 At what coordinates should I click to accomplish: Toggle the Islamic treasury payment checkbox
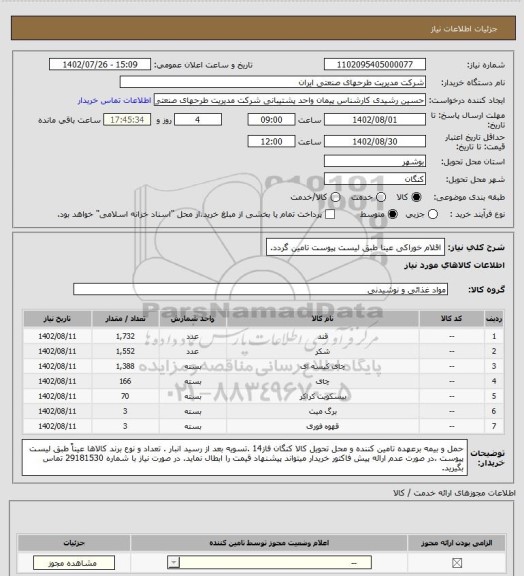[330, 214]
